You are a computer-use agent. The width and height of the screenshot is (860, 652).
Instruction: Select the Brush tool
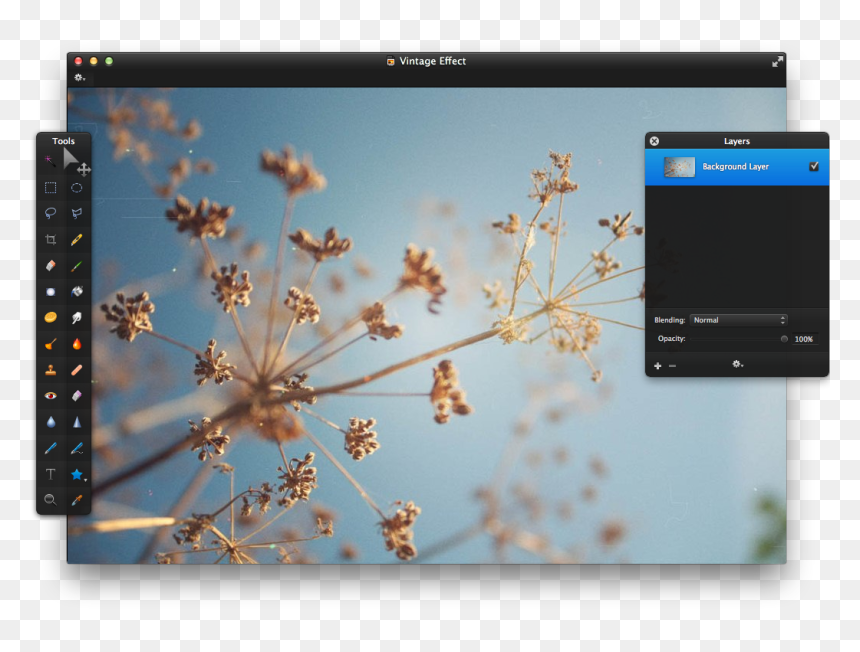click(77, 266)
